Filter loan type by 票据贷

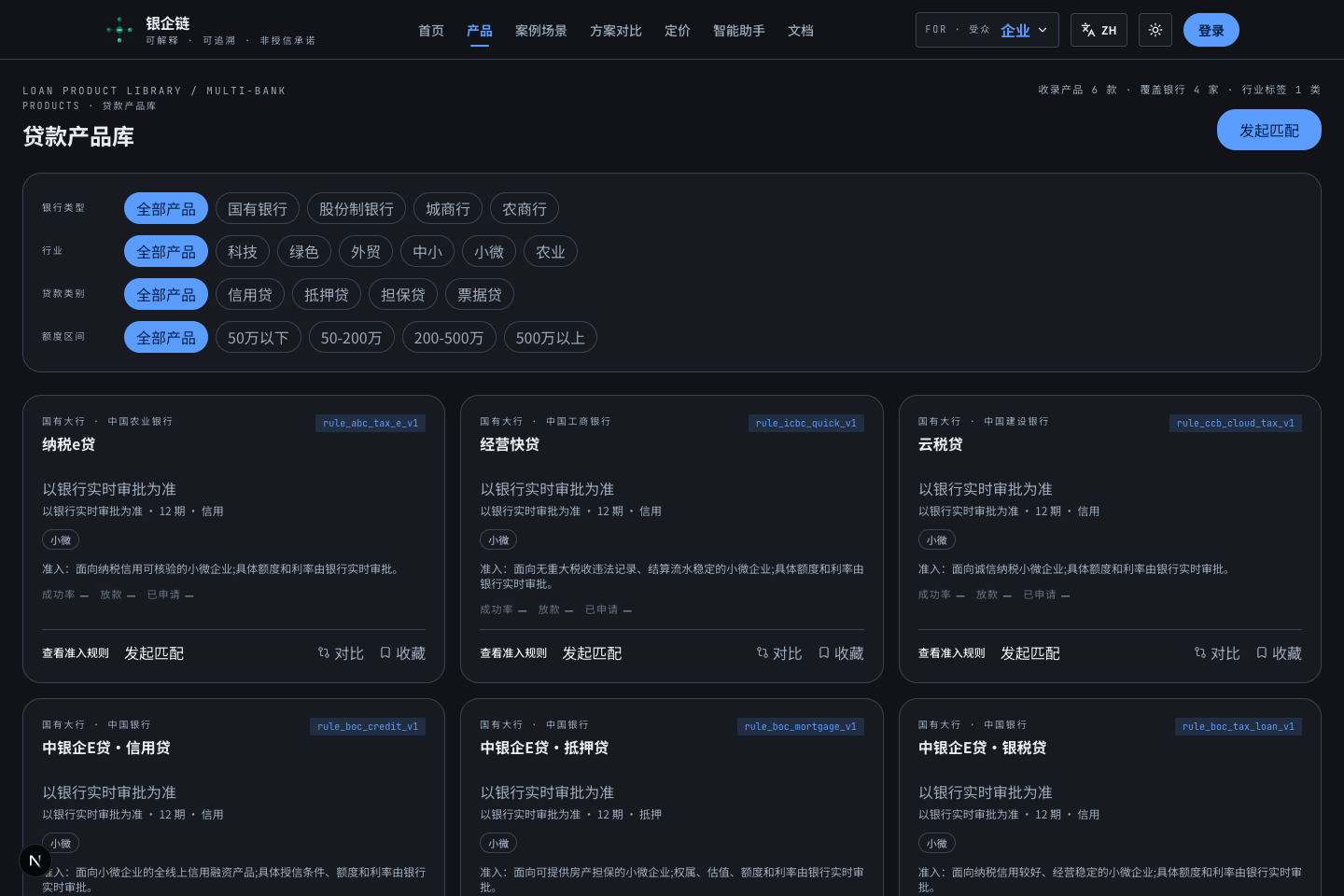(480, 295)
